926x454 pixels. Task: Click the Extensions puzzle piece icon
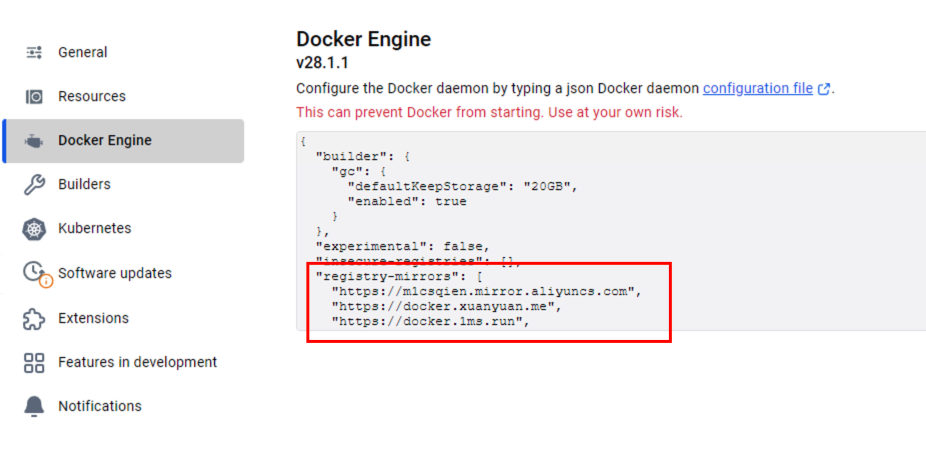34,318
